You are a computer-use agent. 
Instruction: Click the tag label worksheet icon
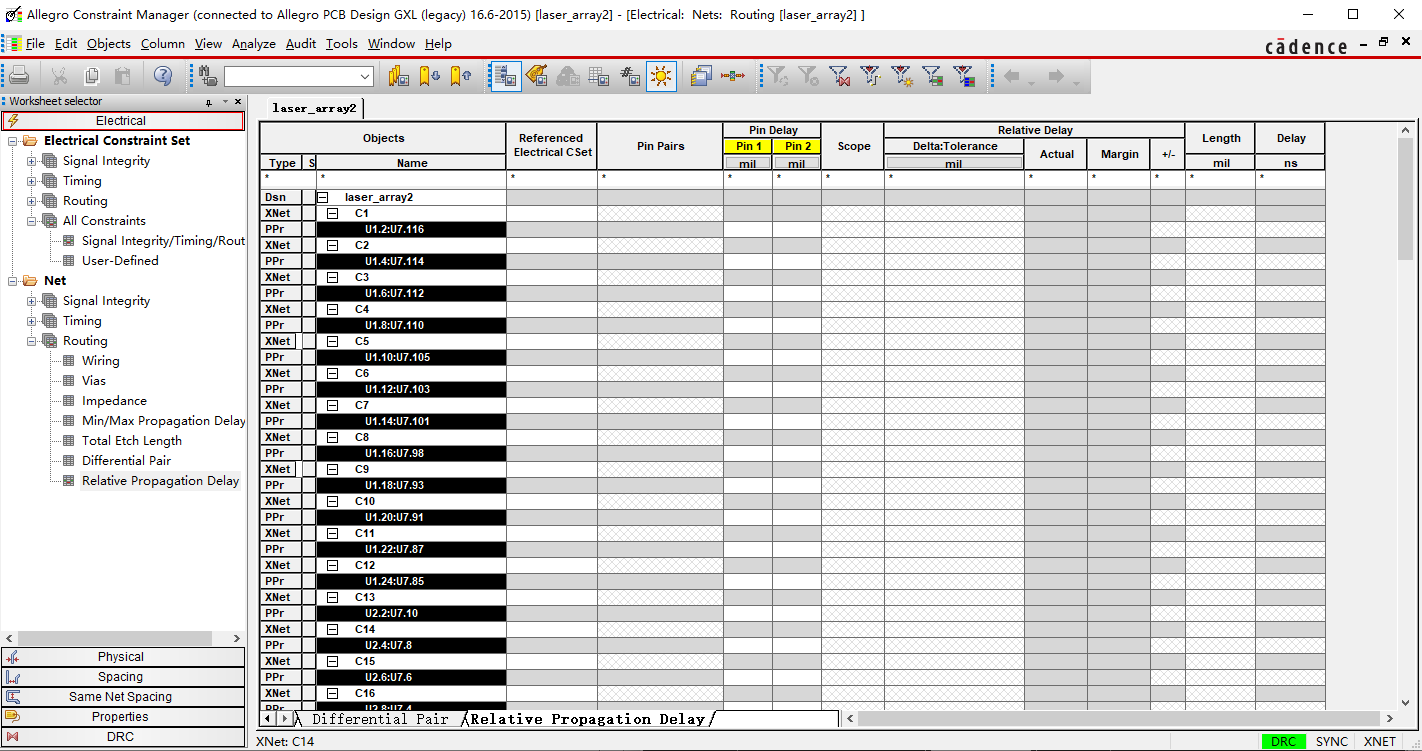pos(537,76)
